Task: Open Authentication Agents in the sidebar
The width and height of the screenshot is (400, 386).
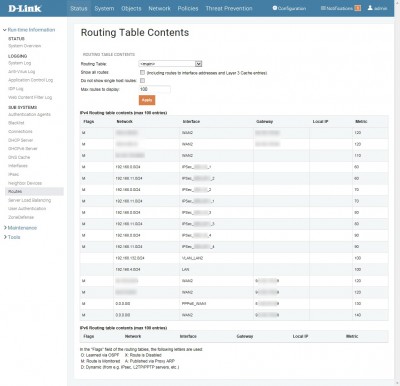Action: click(x=29, y=114)
